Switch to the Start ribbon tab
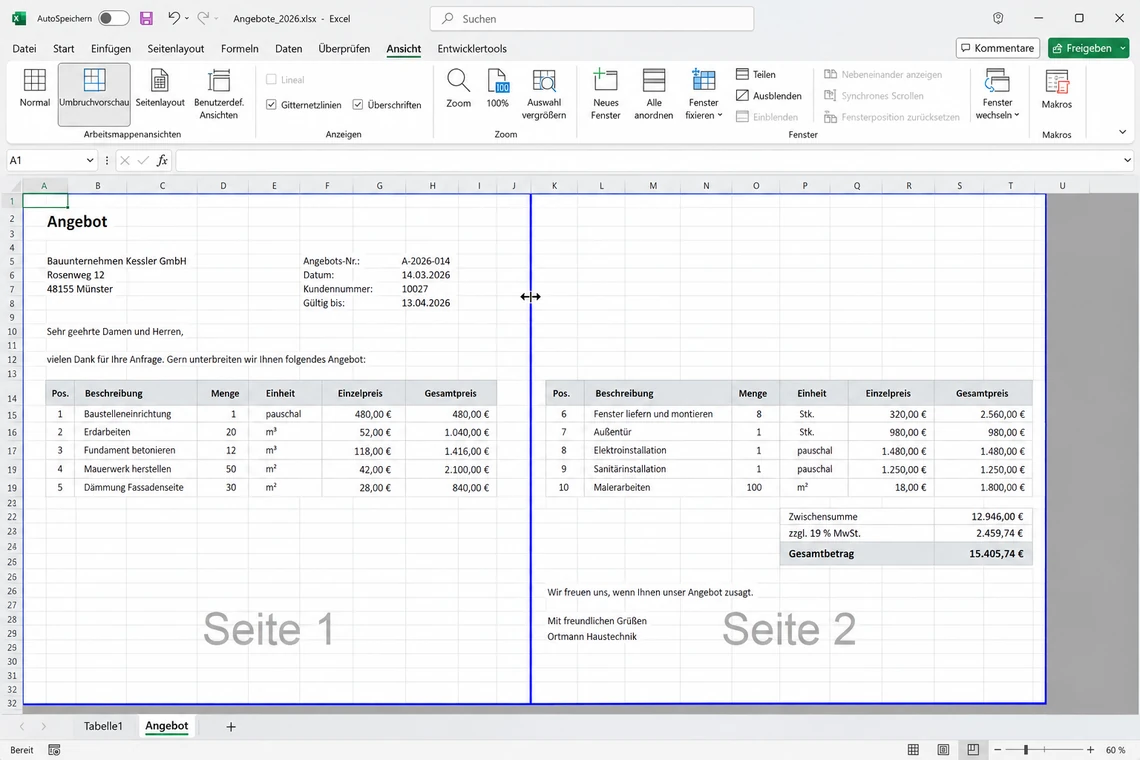Screen dimensions: 1140x760 [x=63, y=49]
